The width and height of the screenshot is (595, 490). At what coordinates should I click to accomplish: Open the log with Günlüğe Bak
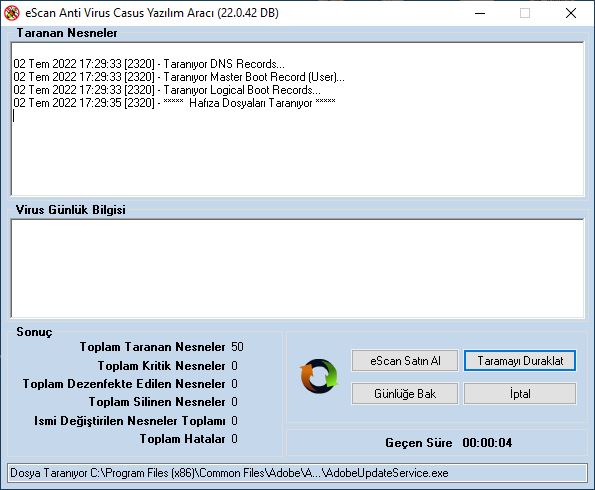[405, 394]
